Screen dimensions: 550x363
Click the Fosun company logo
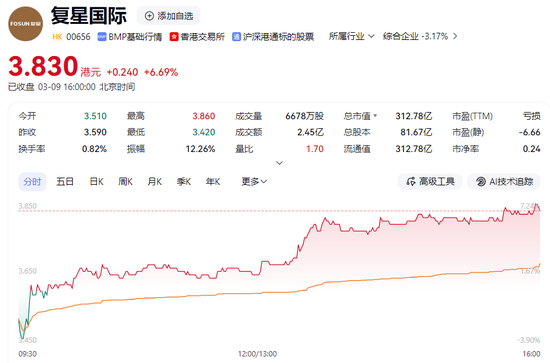(x=25, y=23)
